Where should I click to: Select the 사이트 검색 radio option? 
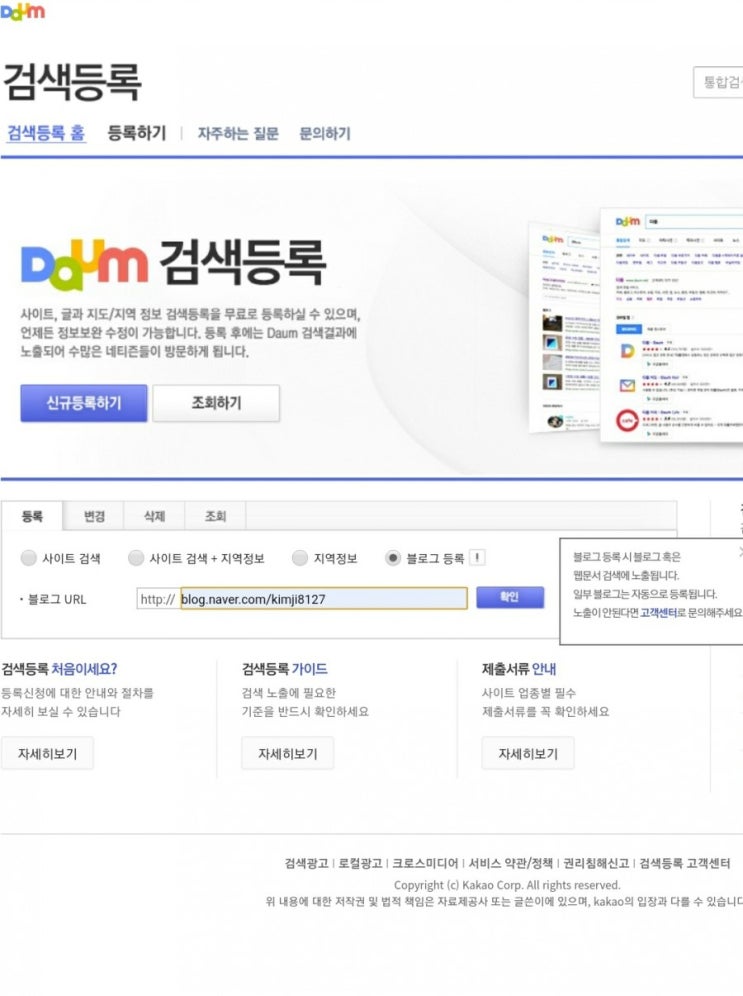[29, 558]
